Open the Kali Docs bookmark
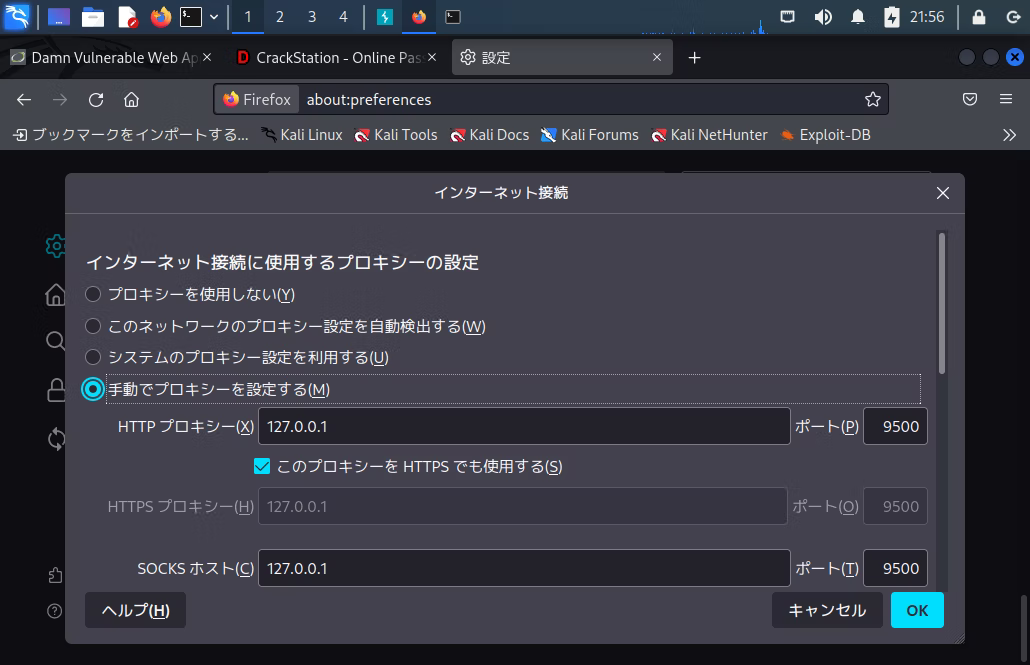1030x665 pixels. 489,135
